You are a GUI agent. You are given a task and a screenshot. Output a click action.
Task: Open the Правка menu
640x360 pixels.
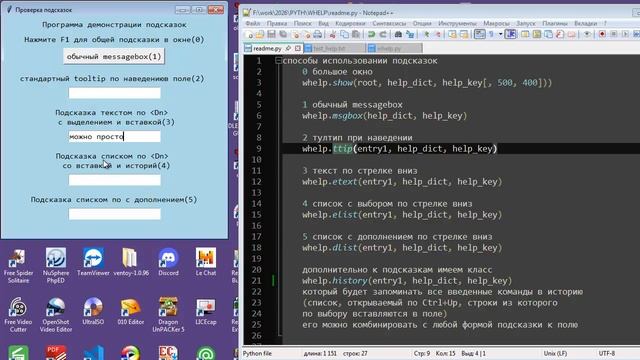277,23
